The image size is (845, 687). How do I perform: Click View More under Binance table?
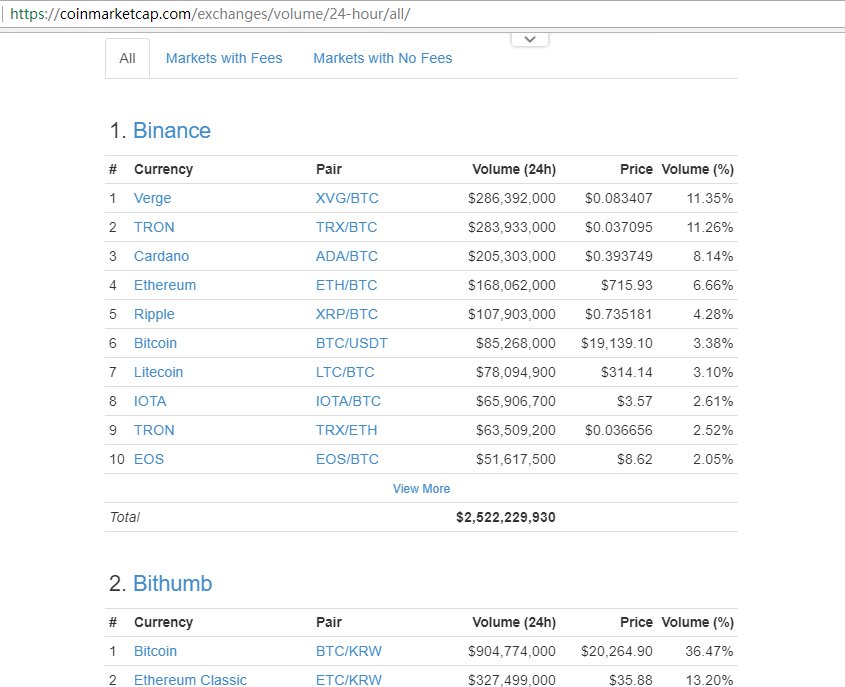[x=421, y=489]
